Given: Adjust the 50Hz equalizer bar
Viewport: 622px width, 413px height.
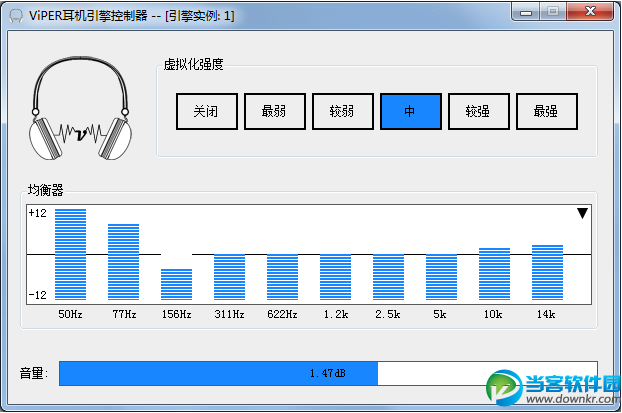Looking at the screenshot, I should [x=70, y=254].
